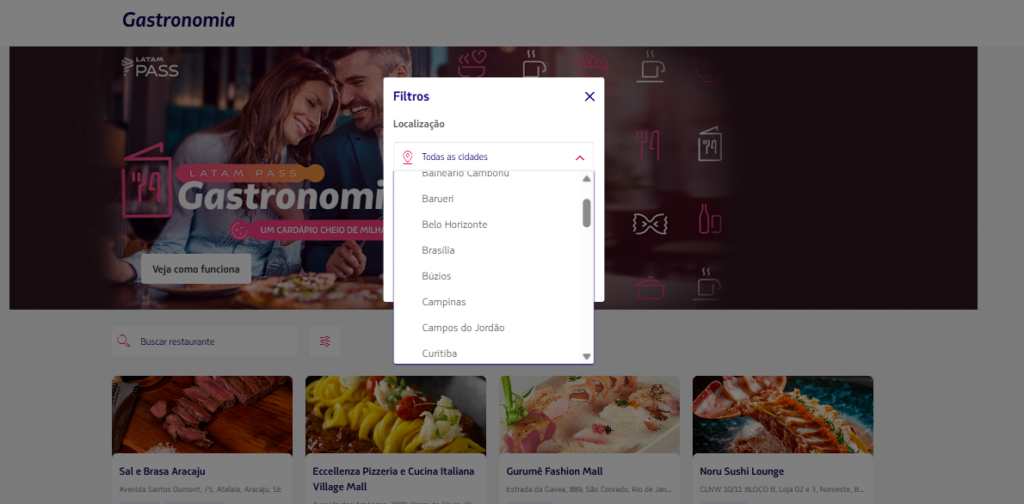Click the Gastronomia page title logo
Viewport: 1024px width, 504px height.
click(x=179, y=20)
